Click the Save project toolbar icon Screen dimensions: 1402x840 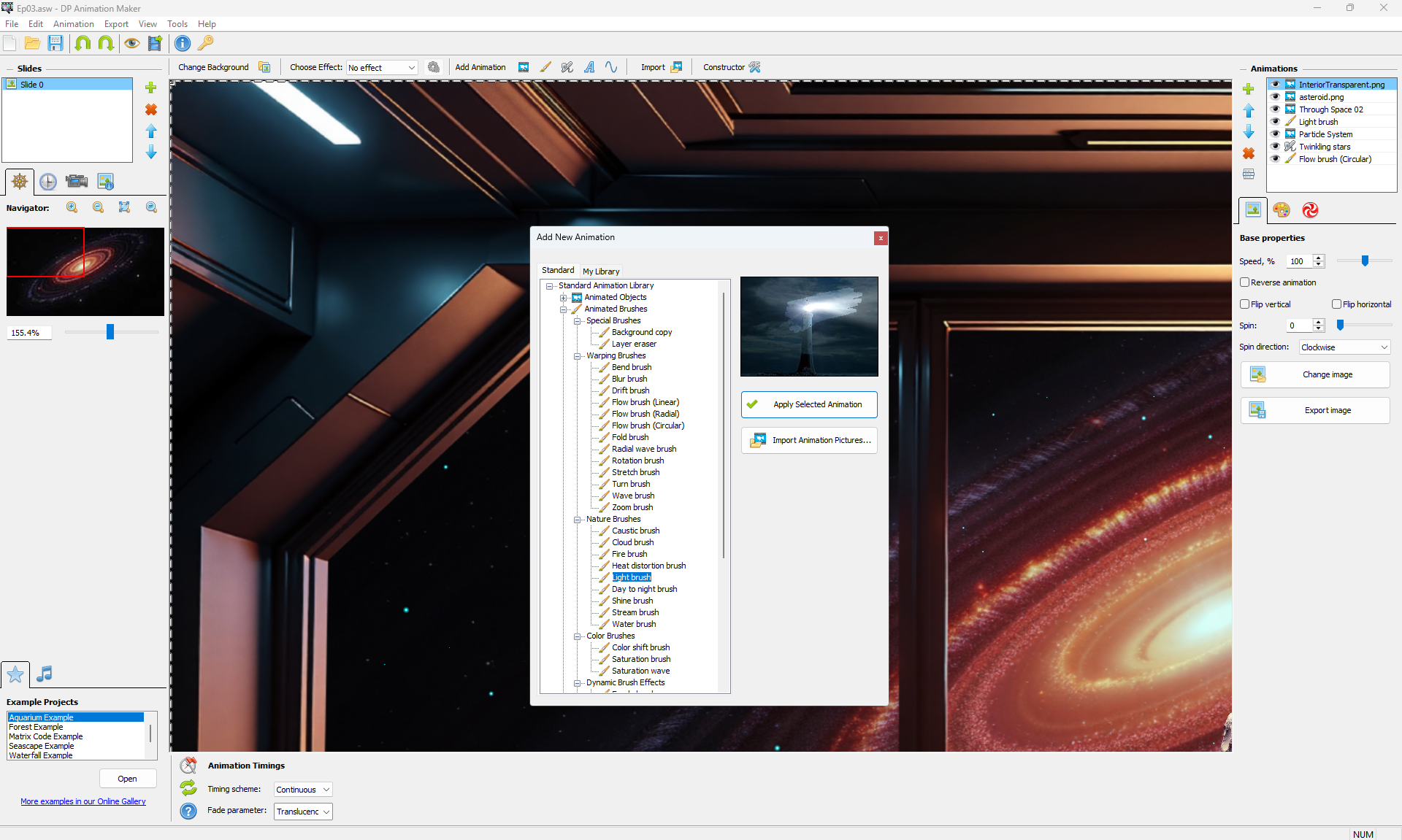(x=55, y=44)
